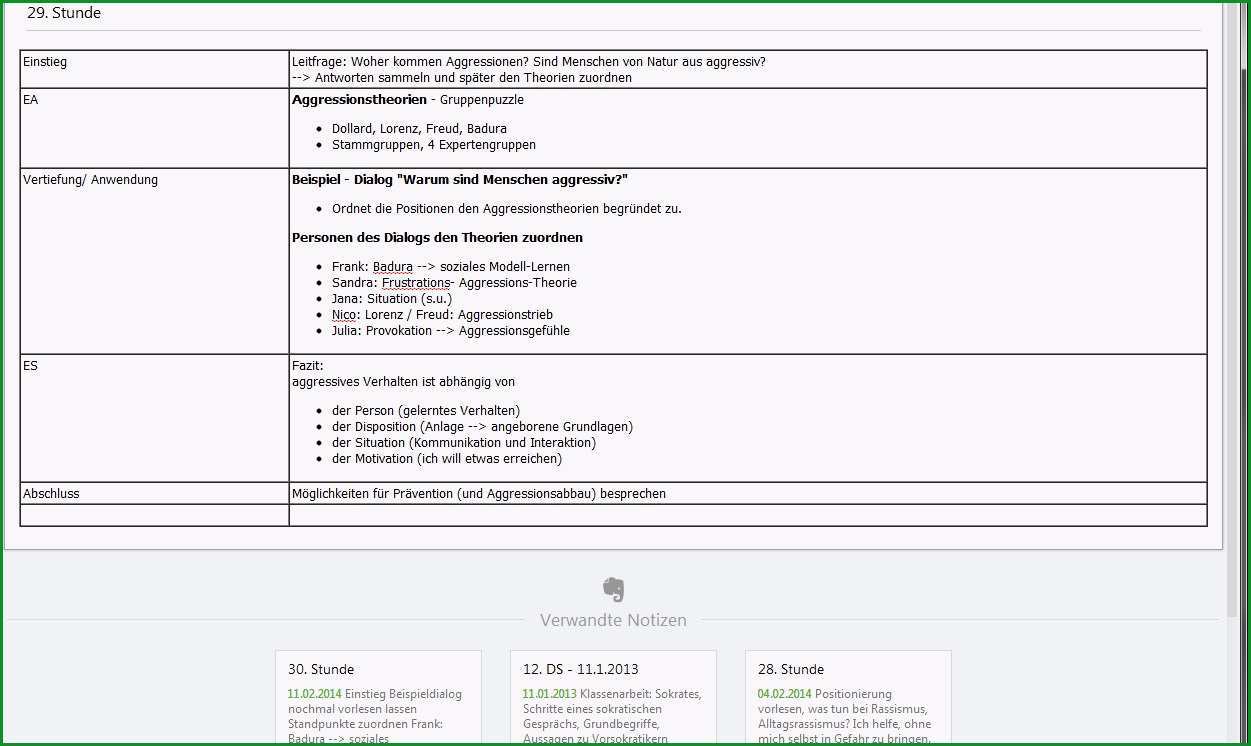The width and height of the screenshot is (1251, 746).
Task: Click the bullet "Julia: Provokation --> Aggressionsgefühle"
Action: coord(451,331)
